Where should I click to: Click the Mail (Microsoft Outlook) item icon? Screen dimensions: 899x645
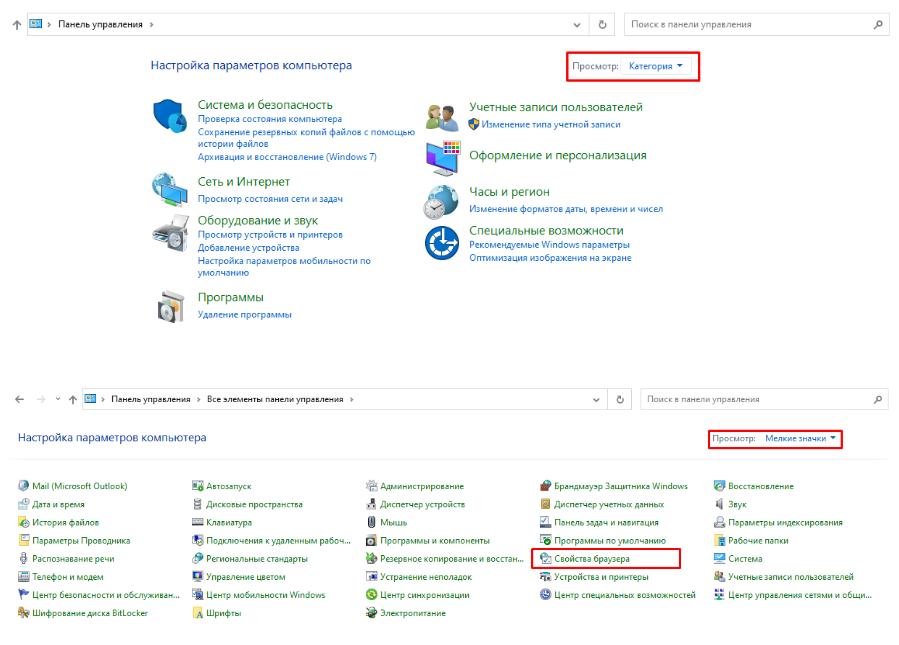click(x=24, y=486)
